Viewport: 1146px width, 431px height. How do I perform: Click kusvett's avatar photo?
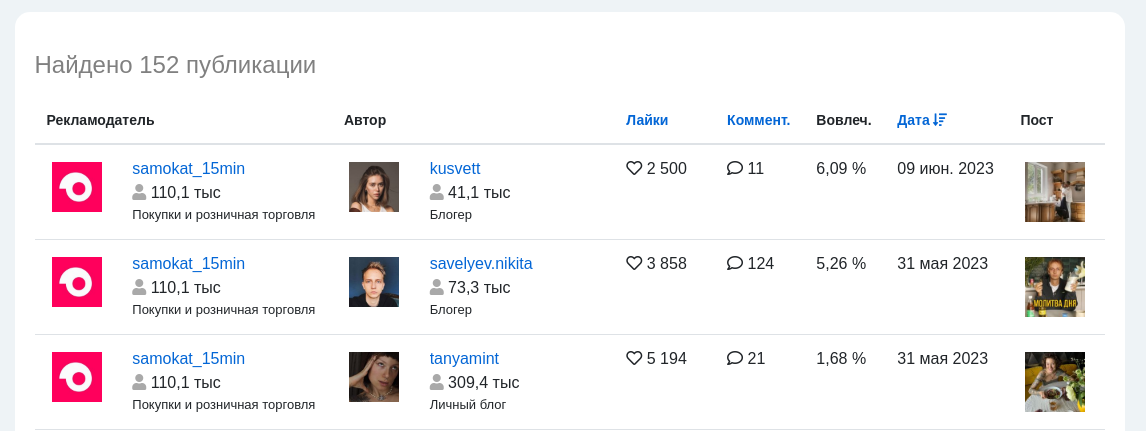point(373,187)
